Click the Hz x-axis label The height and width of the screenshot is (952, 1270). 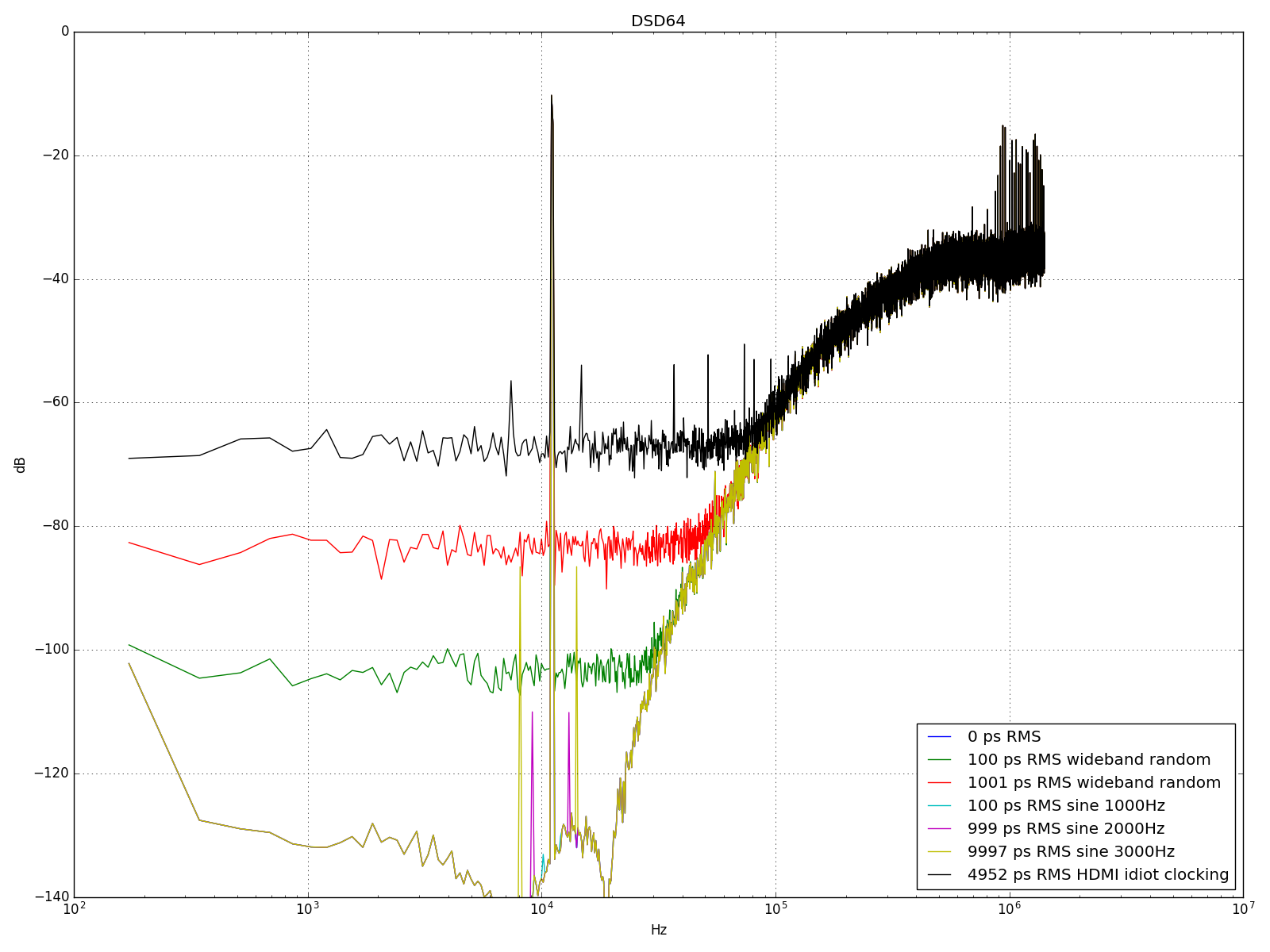658,930
